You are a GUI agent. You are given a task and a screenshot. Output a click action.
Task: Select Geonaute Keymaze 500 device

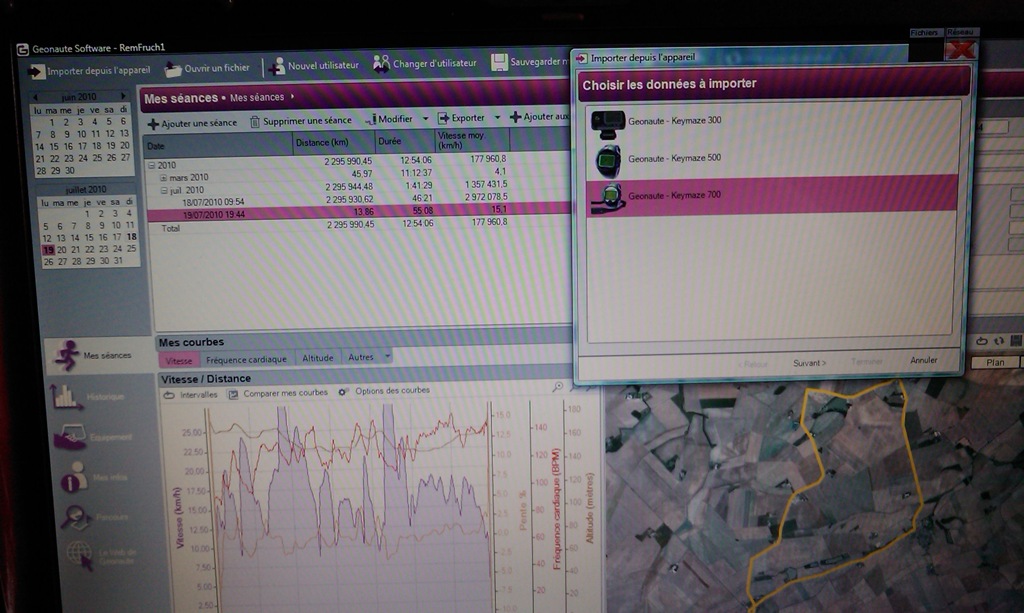(773, 159)
